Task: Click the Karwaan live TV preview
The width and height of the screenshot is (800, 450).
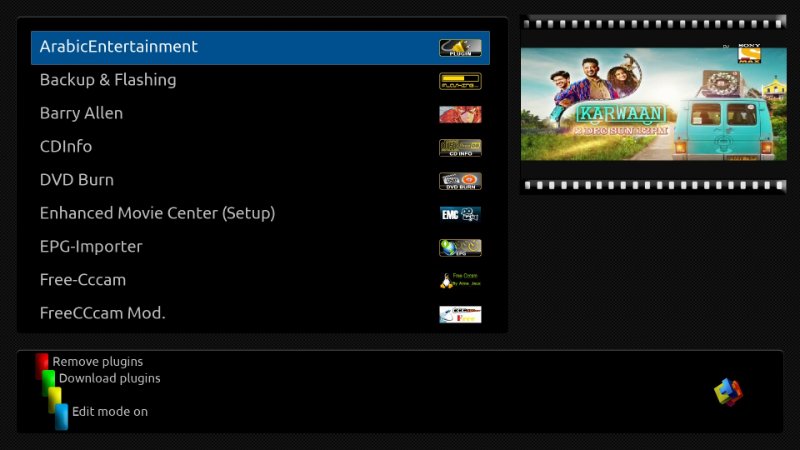Action: click(x=654, y=104)
